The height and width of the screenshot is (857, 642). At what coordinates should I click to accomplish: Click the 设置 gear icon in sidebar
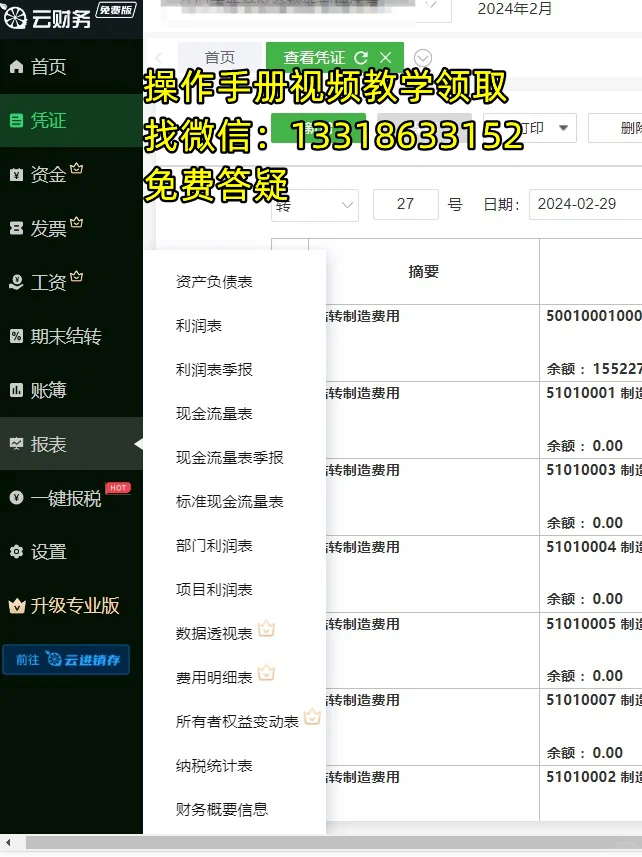click(x=16, y=551)
